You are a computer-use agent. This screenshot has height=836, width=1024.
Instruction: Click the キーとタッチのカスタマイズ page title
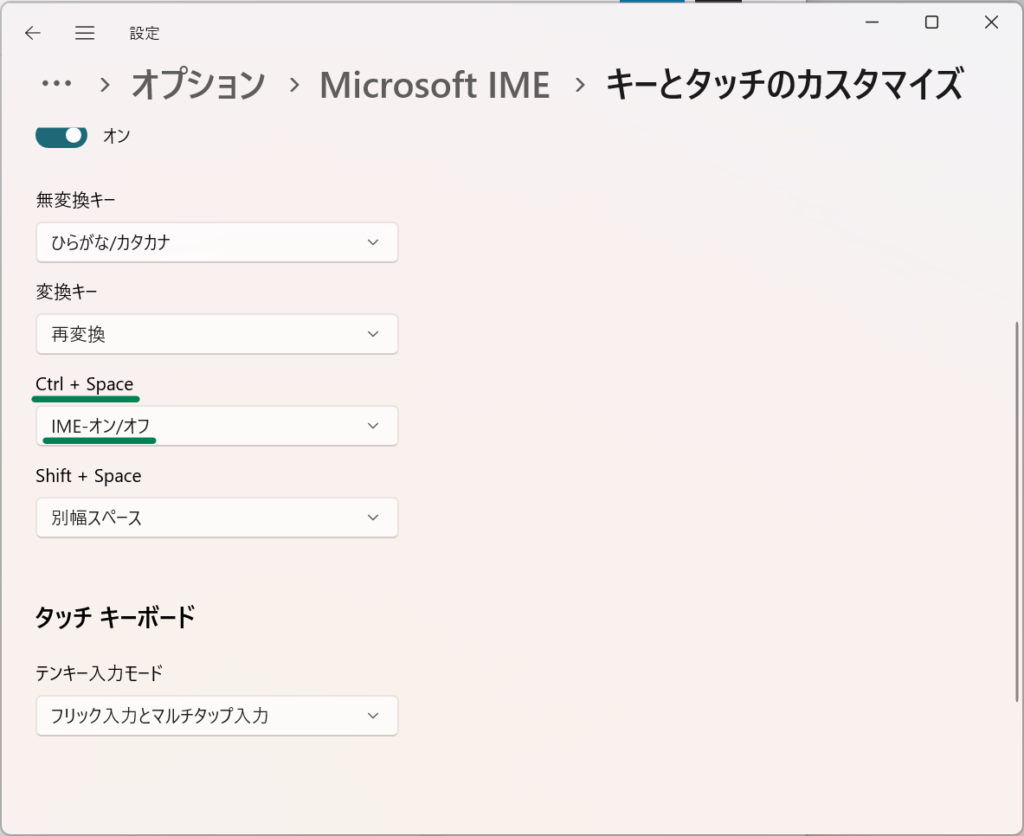[784, 85]
